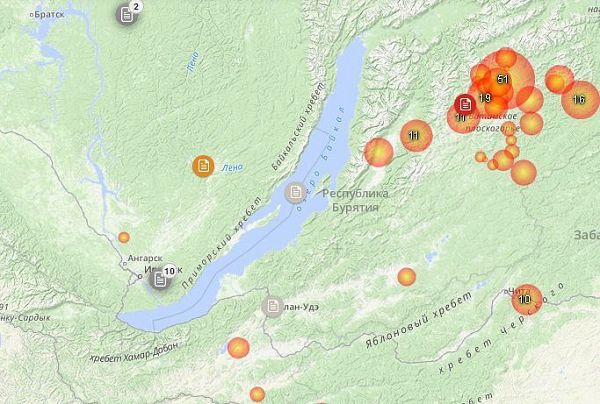
Task: Open the fire cluster labeled 11 east of Baikal
Action: click(416, 135)
